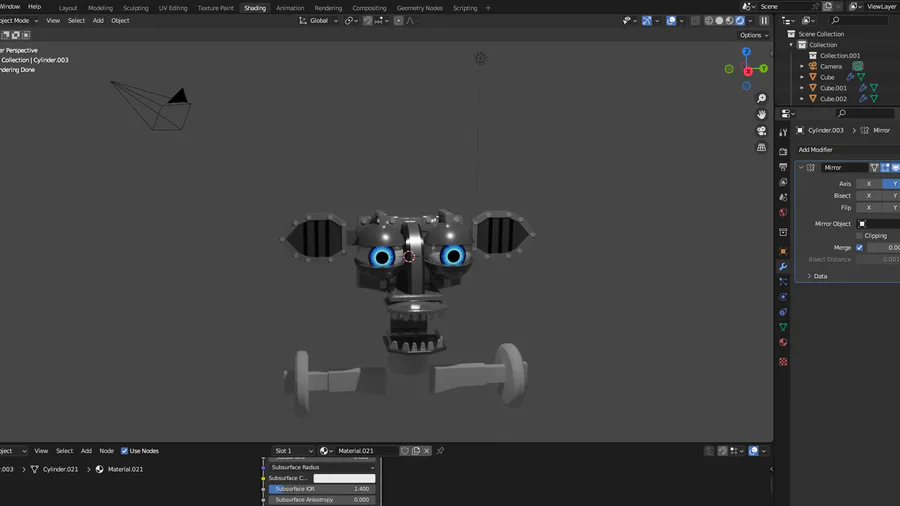Switch to the UV Editing workspace tab
900x506 pixels.
tap(173, 8)
